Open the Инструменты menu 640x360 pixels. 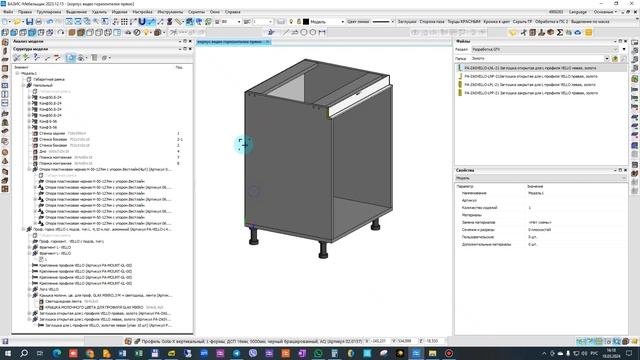[170, 12]
